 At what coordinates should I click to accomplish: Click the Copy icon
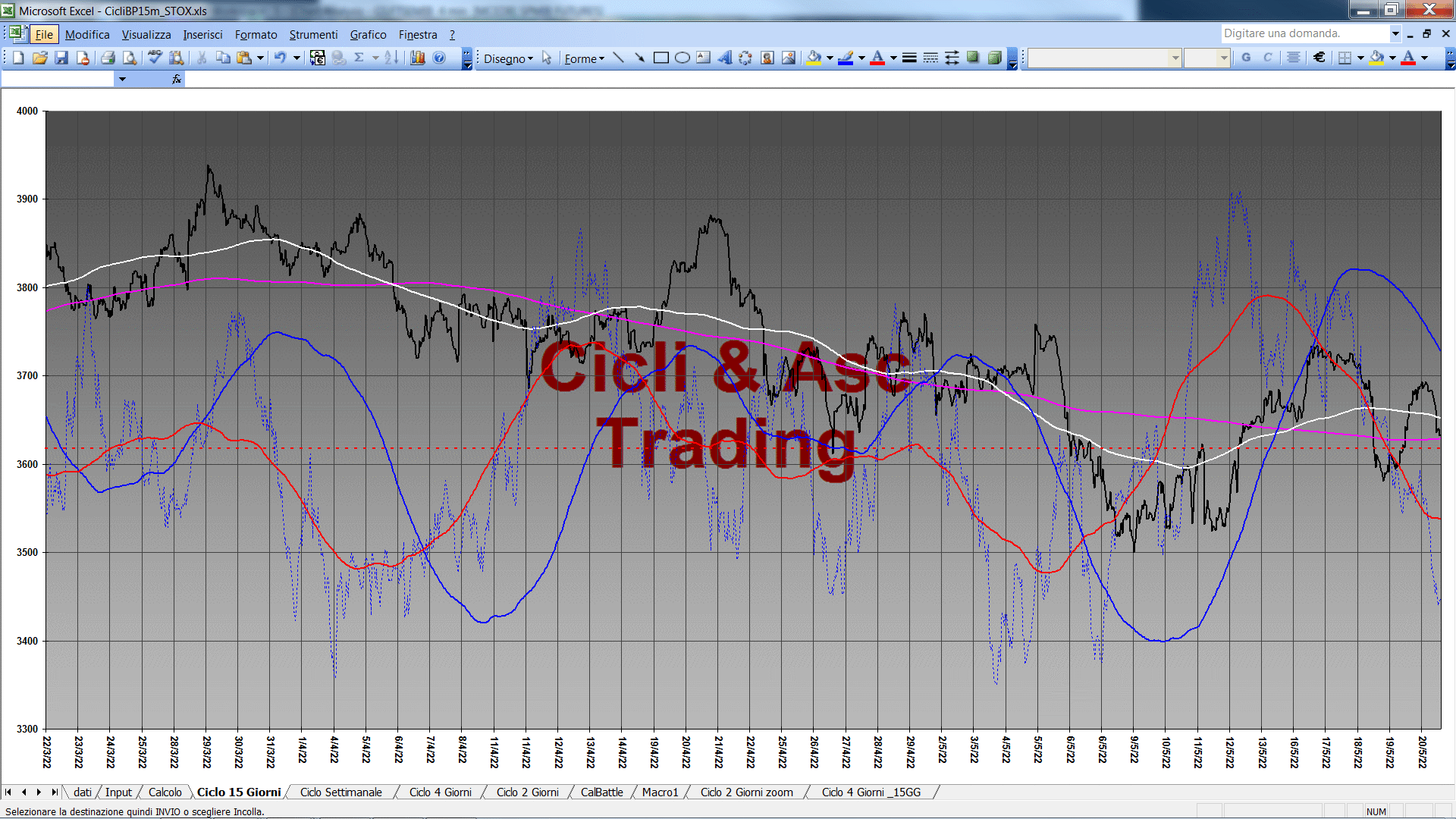pyautogui.click(x=223, y=58)
